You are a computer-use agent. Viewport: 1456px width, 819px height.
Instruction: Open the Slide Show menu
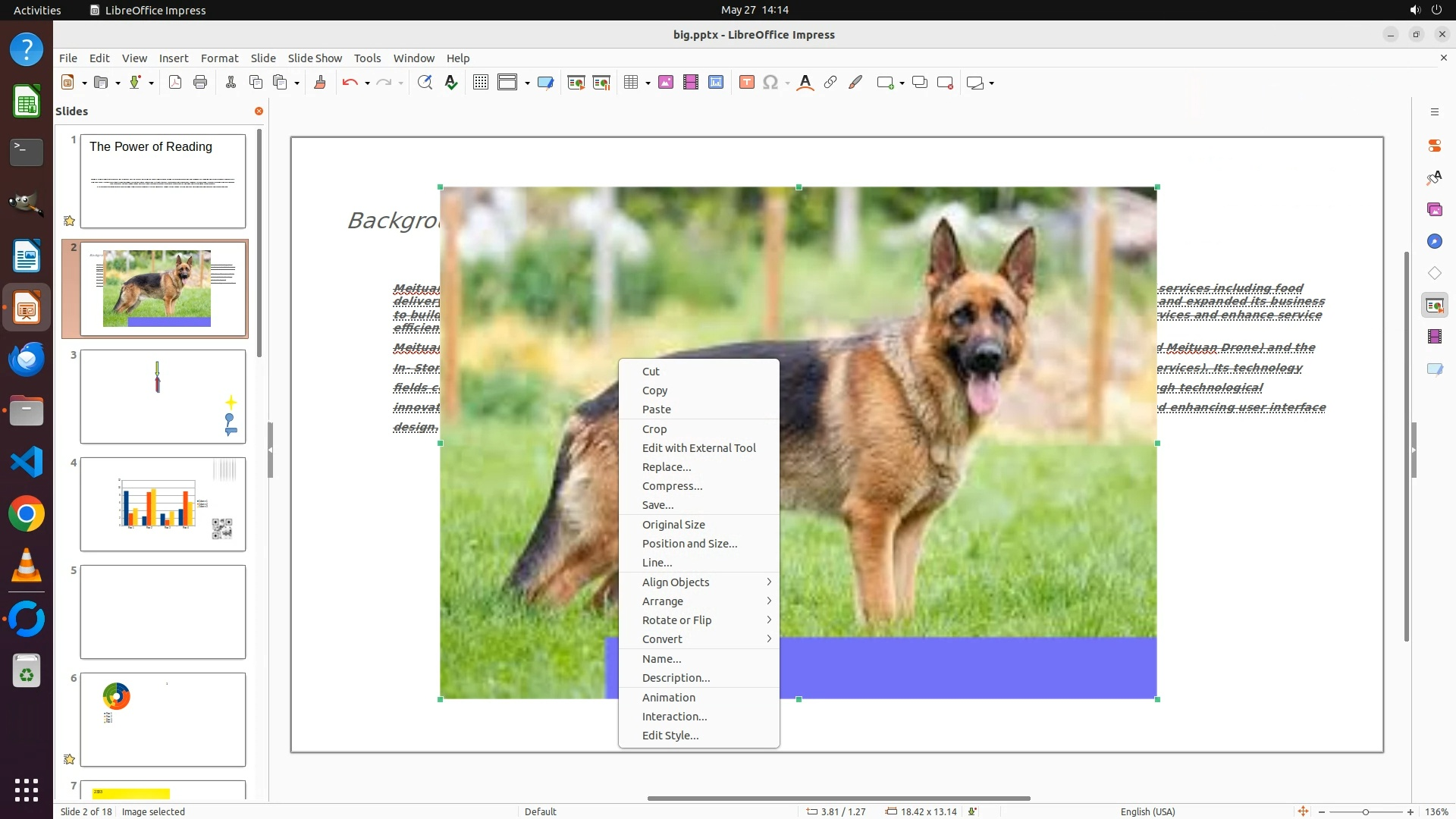[x=314, y=58]
